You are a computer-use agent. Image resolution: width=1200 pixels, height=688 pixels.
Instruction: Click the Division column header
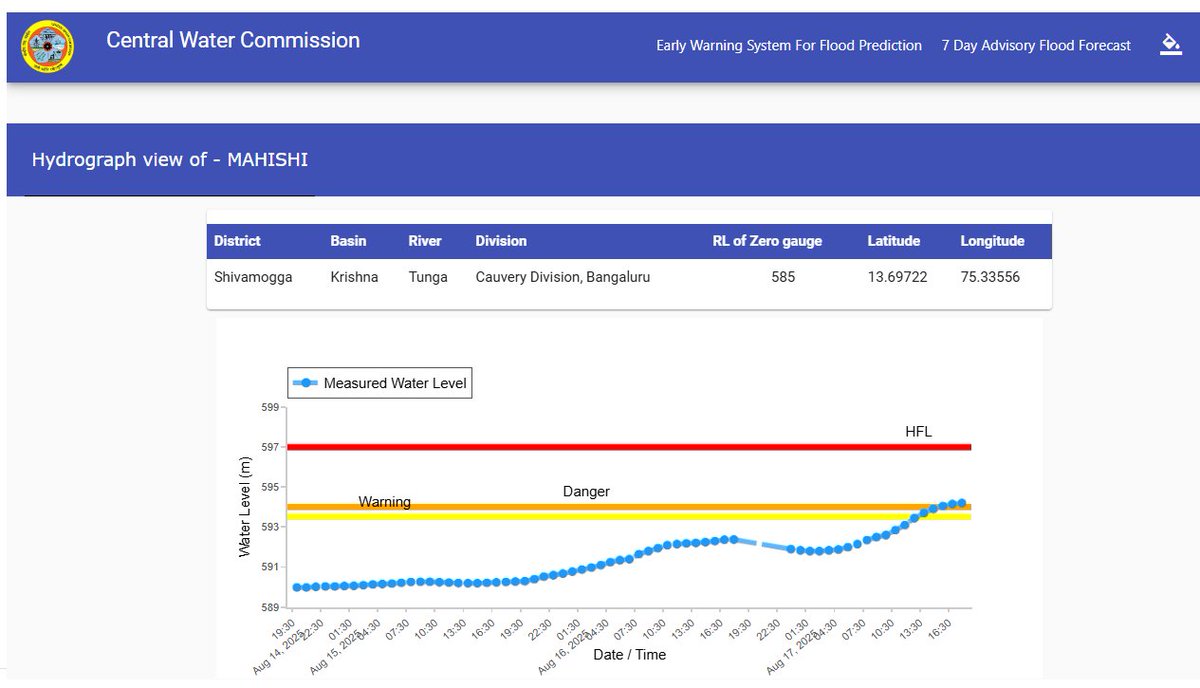coord(501,241)
